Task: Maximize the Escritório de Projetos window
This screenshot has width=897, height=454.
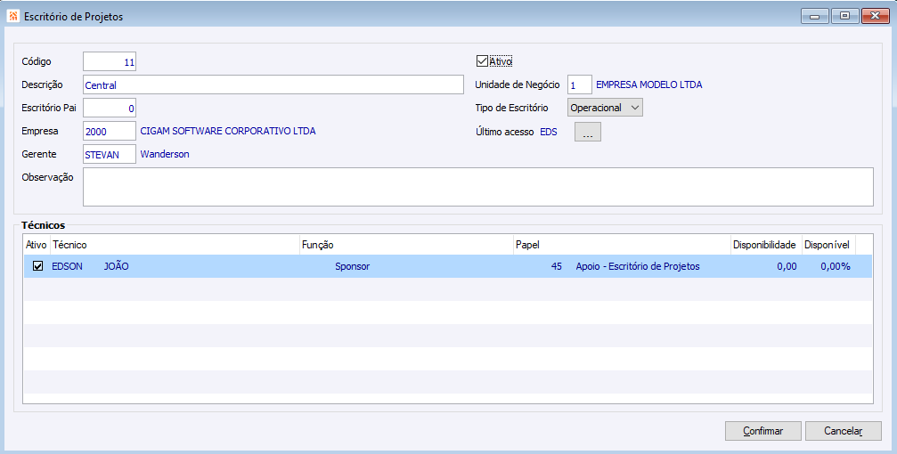Action: tap(845, 16)
